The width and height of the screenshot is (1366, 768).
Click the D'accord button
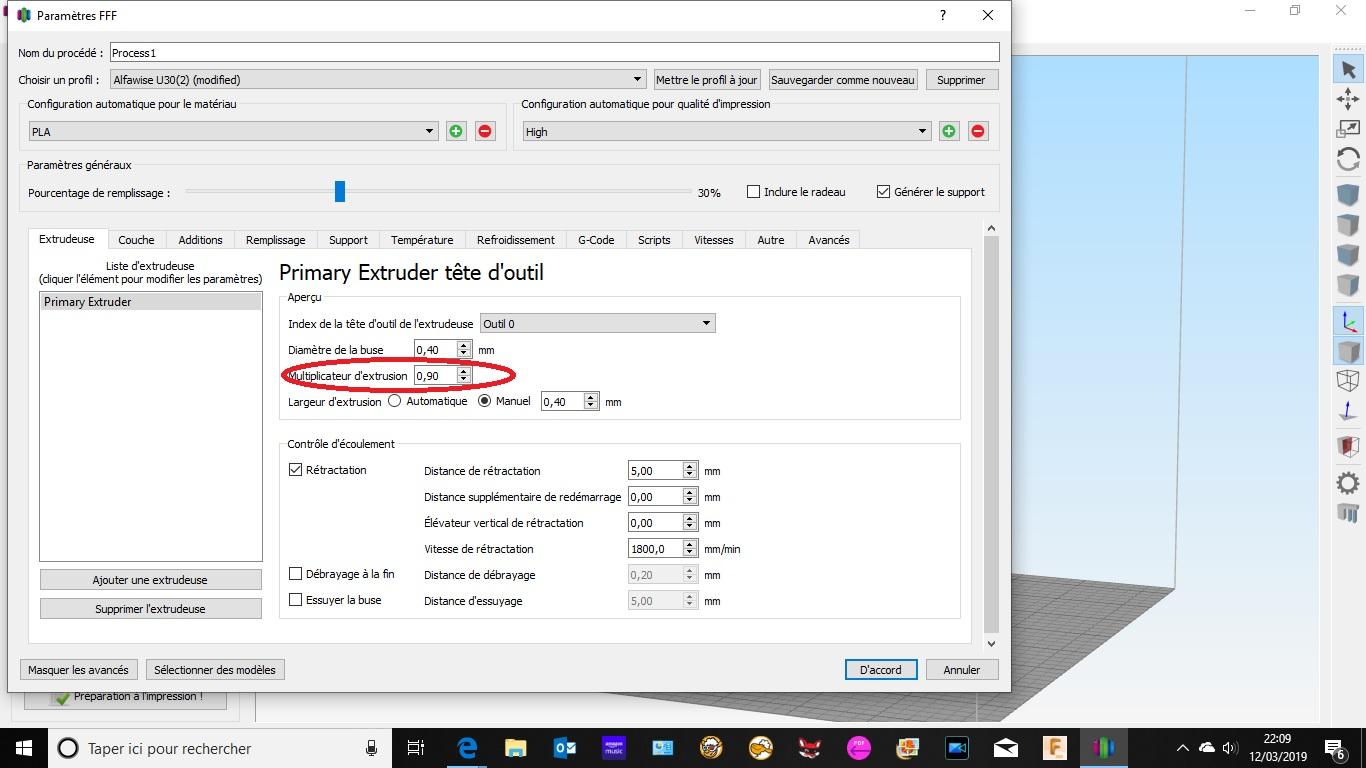click(x=881, y=670)
